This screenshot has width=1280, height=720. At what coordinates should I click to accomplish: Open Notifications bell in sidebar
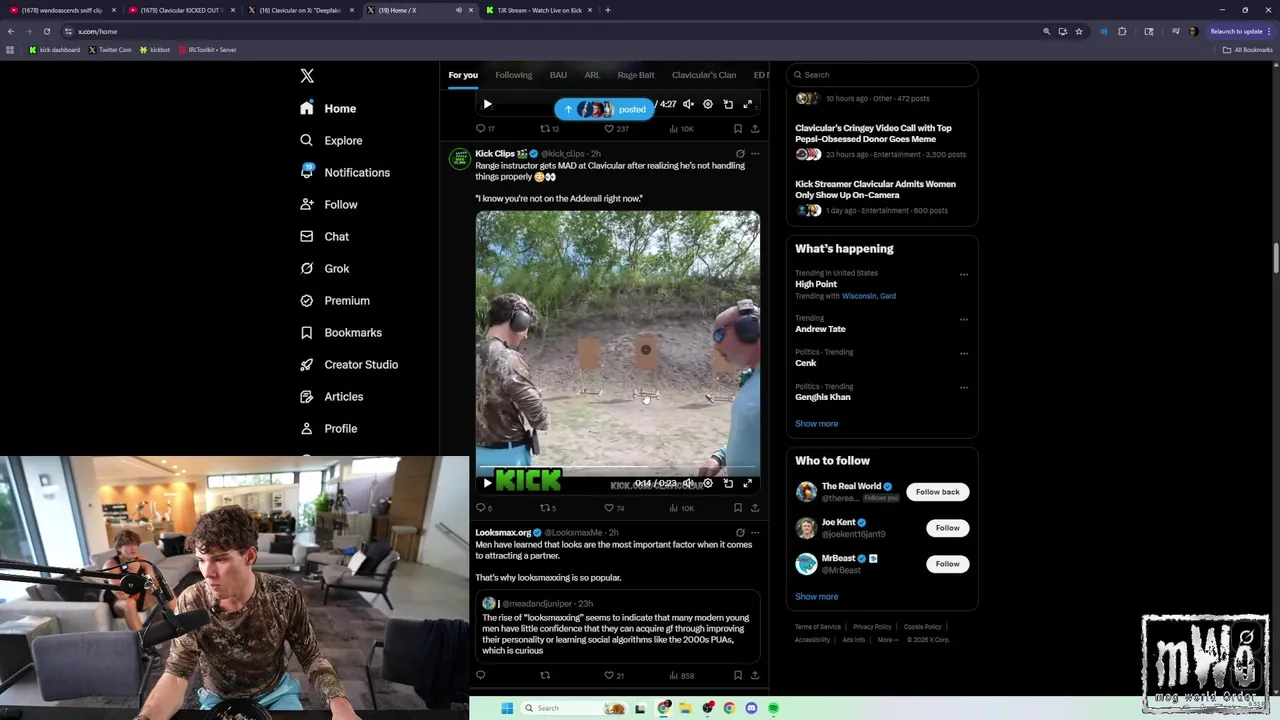point(307,172)
